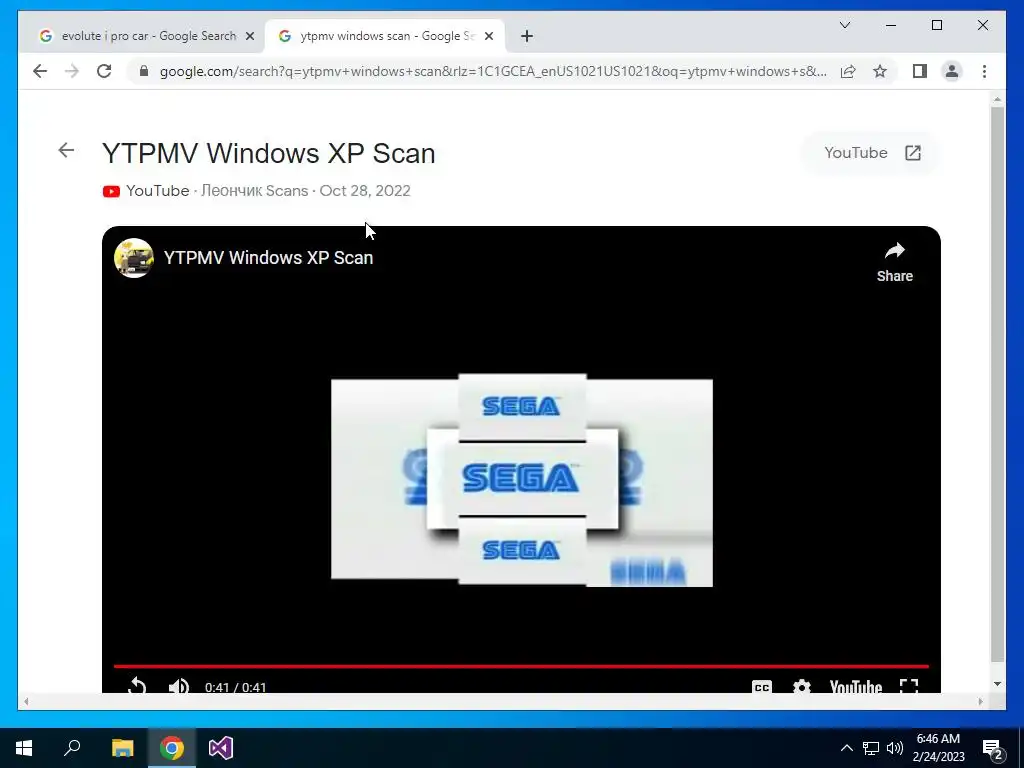Open Visual Studio from the taskbar
The height and width of the screenshot is (768, 1024).
tap(221, 748)
